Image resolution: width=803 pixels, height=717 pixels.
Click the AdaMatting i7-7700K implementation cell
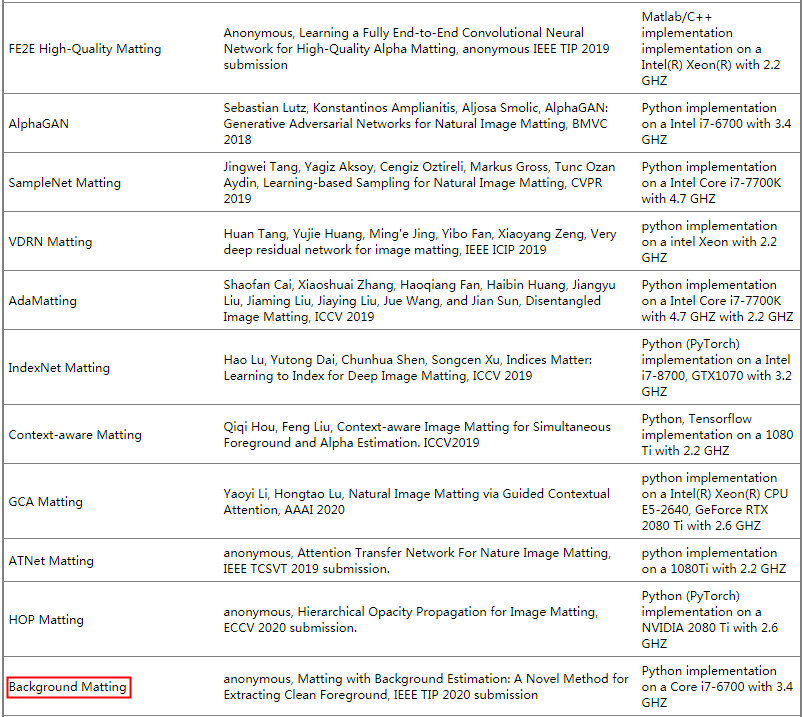717,300
